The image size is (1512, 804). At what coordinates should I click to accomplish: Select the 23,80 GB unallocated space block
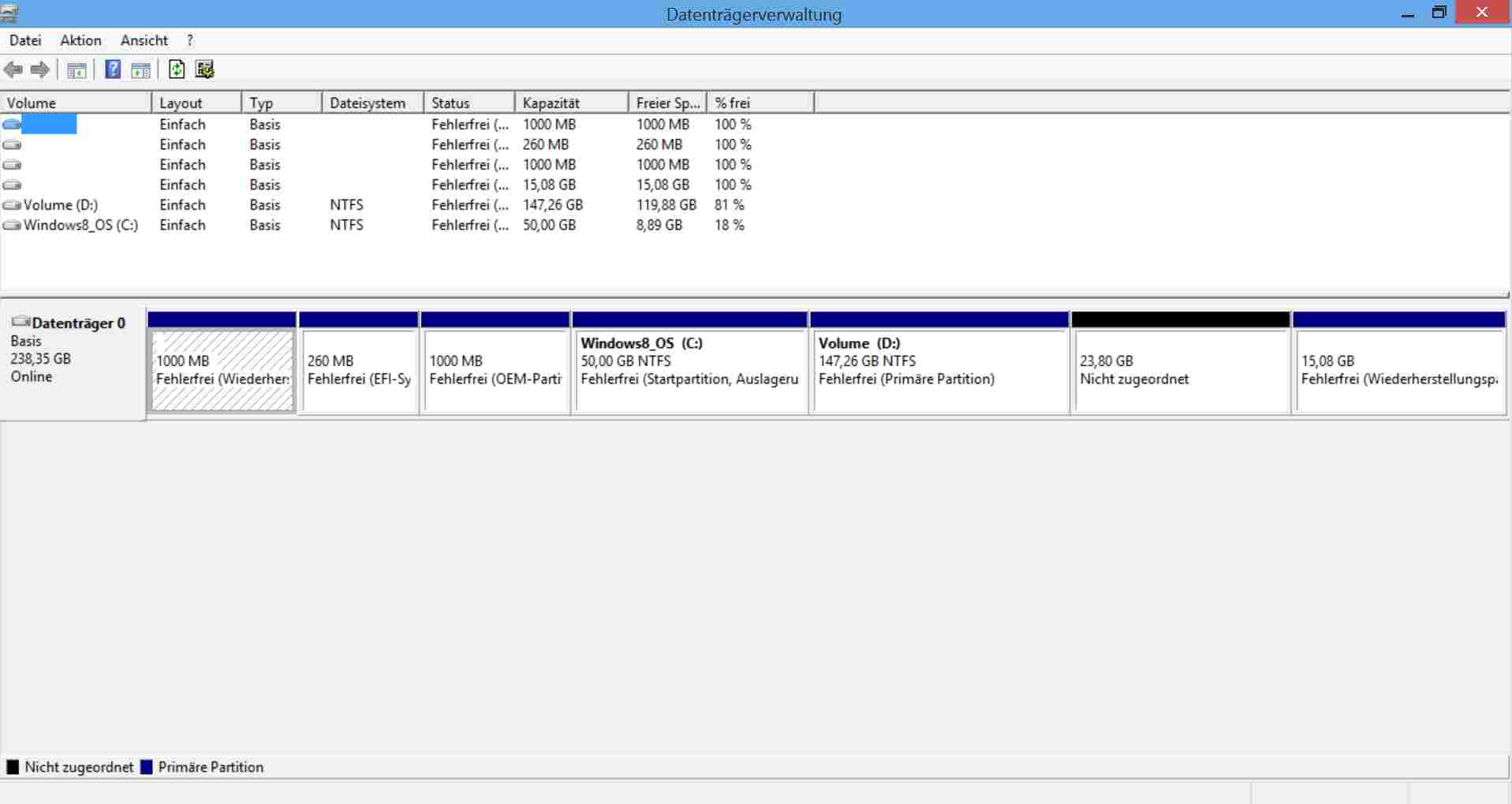click(1180, 370)
